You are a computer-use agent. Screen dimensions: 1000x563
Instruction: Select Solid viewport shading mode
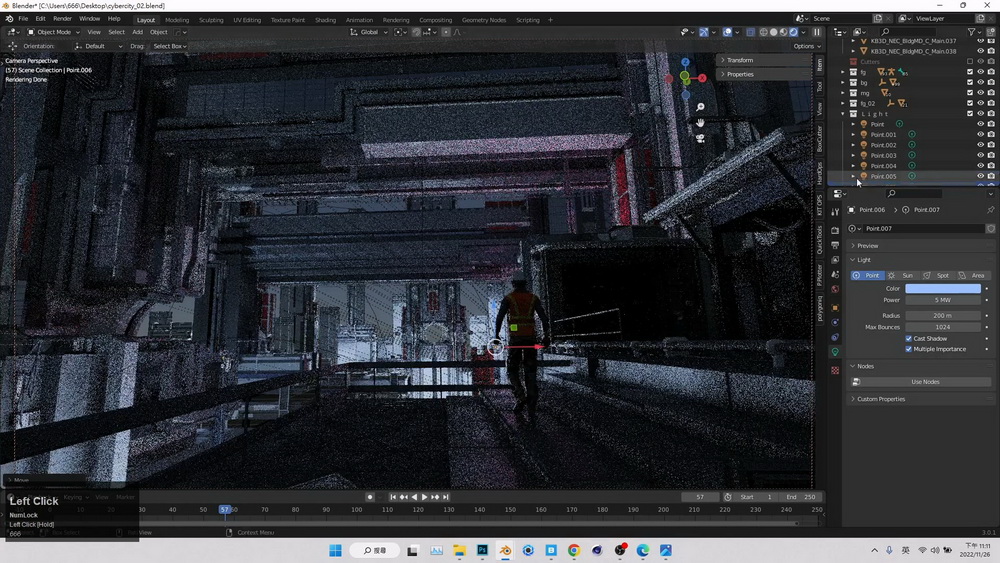click(774, 32)
